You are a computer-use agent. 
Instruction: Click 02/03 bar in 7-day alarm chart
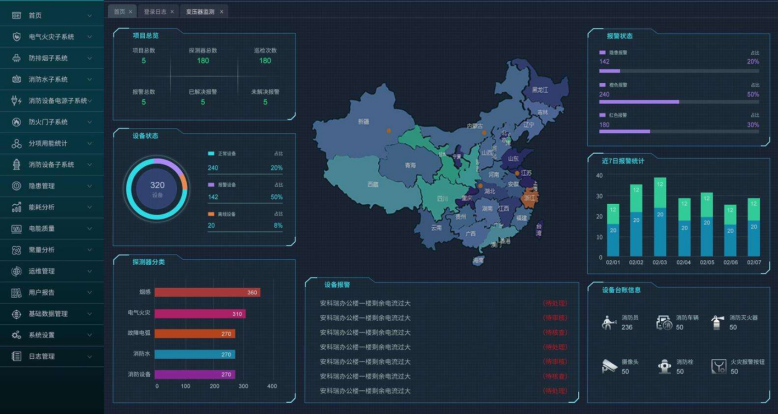coord(659,217)
